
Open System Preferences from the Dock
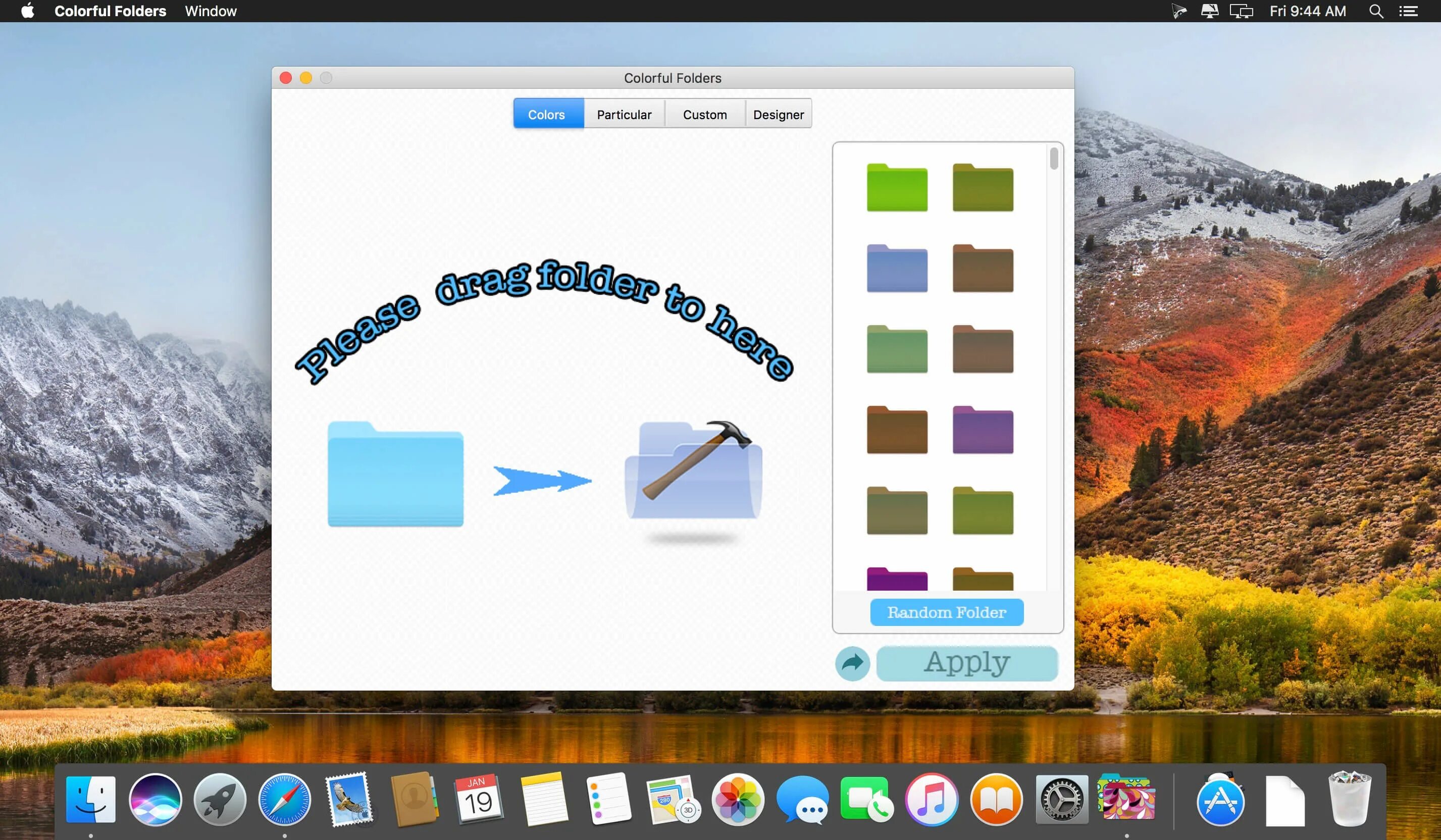pos(1061,800)
